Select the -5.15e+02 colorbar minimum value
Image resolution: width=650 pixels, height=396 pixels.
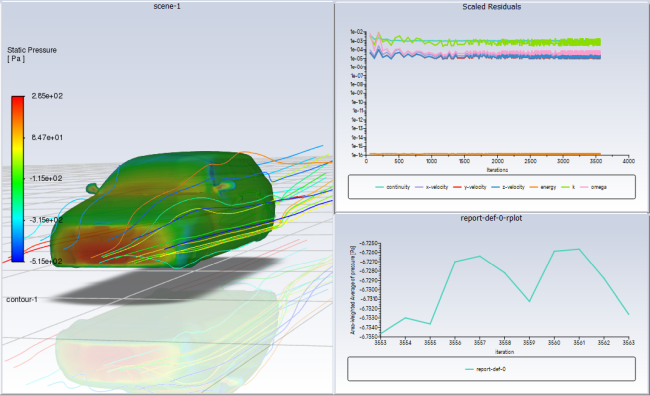[x=46, y=261]
